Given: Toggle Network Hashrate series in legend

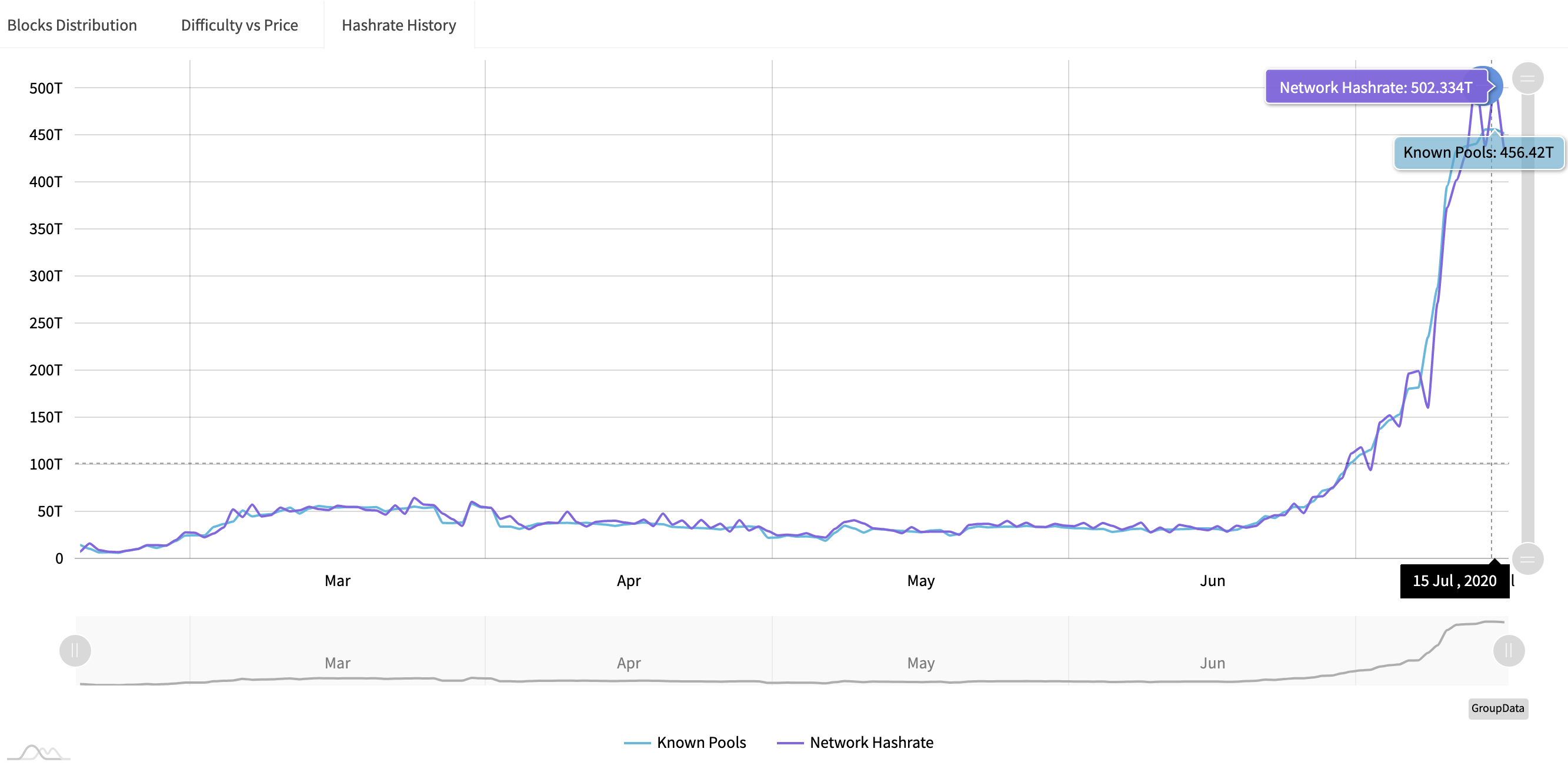Looking at the screenshot, I should [871, 742].
